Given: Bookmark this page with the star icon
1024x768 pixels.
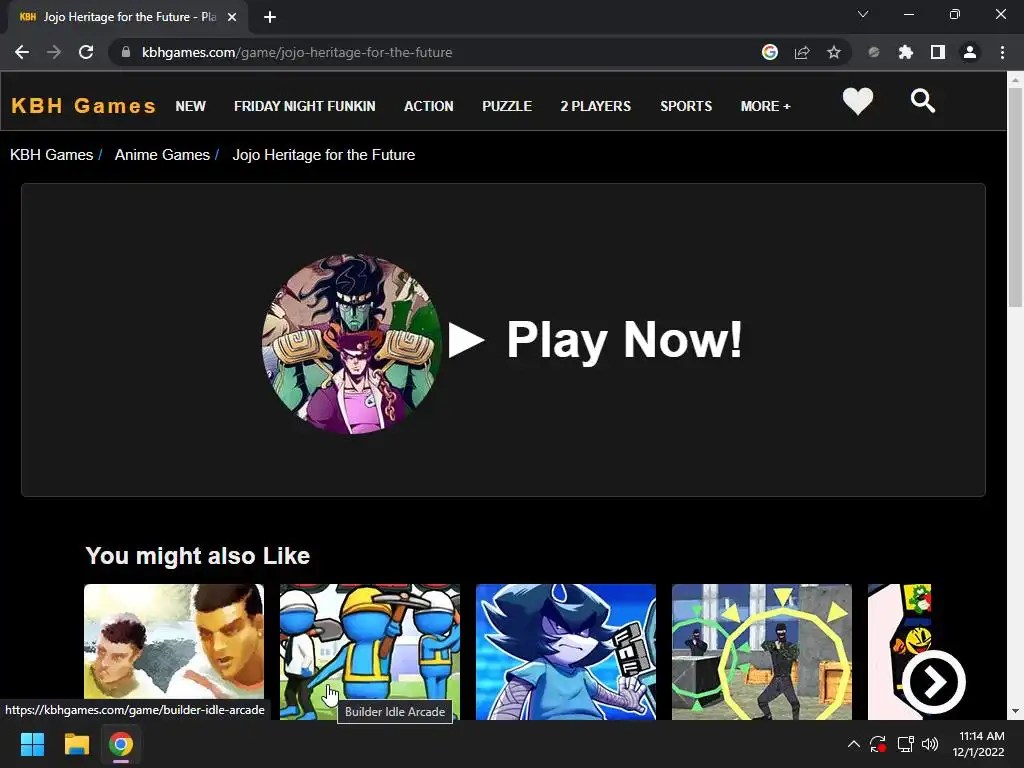Looking at the screenshot, I should 834,52.
